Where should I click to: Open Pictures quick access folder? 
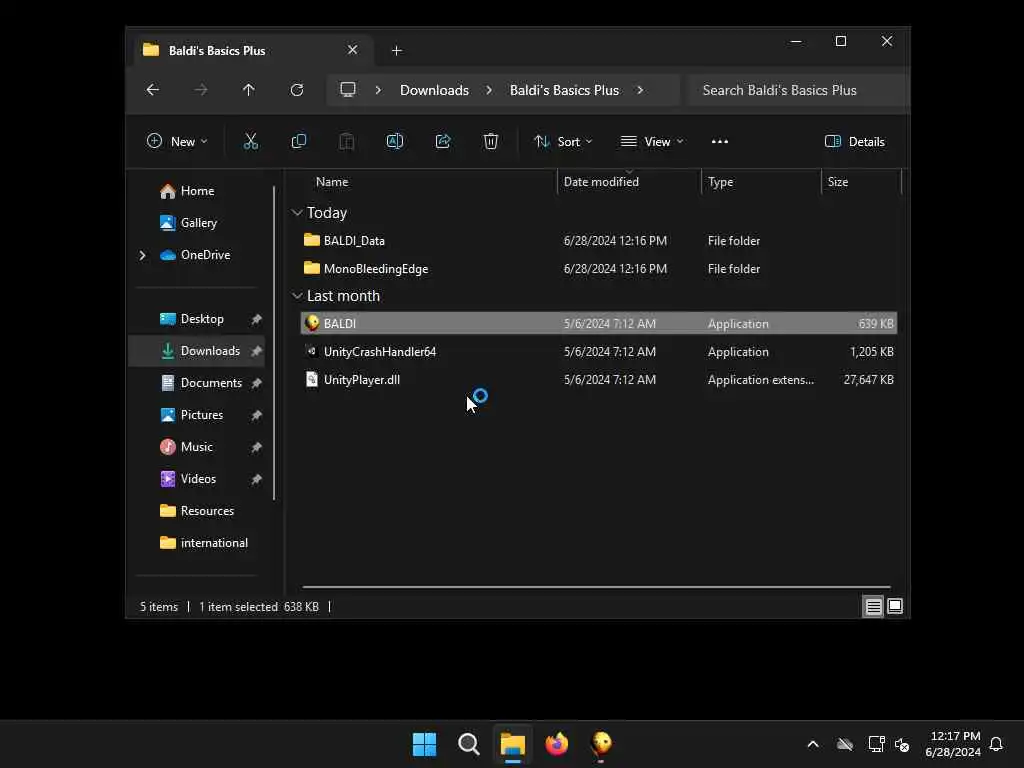click(x=202, y=415)
